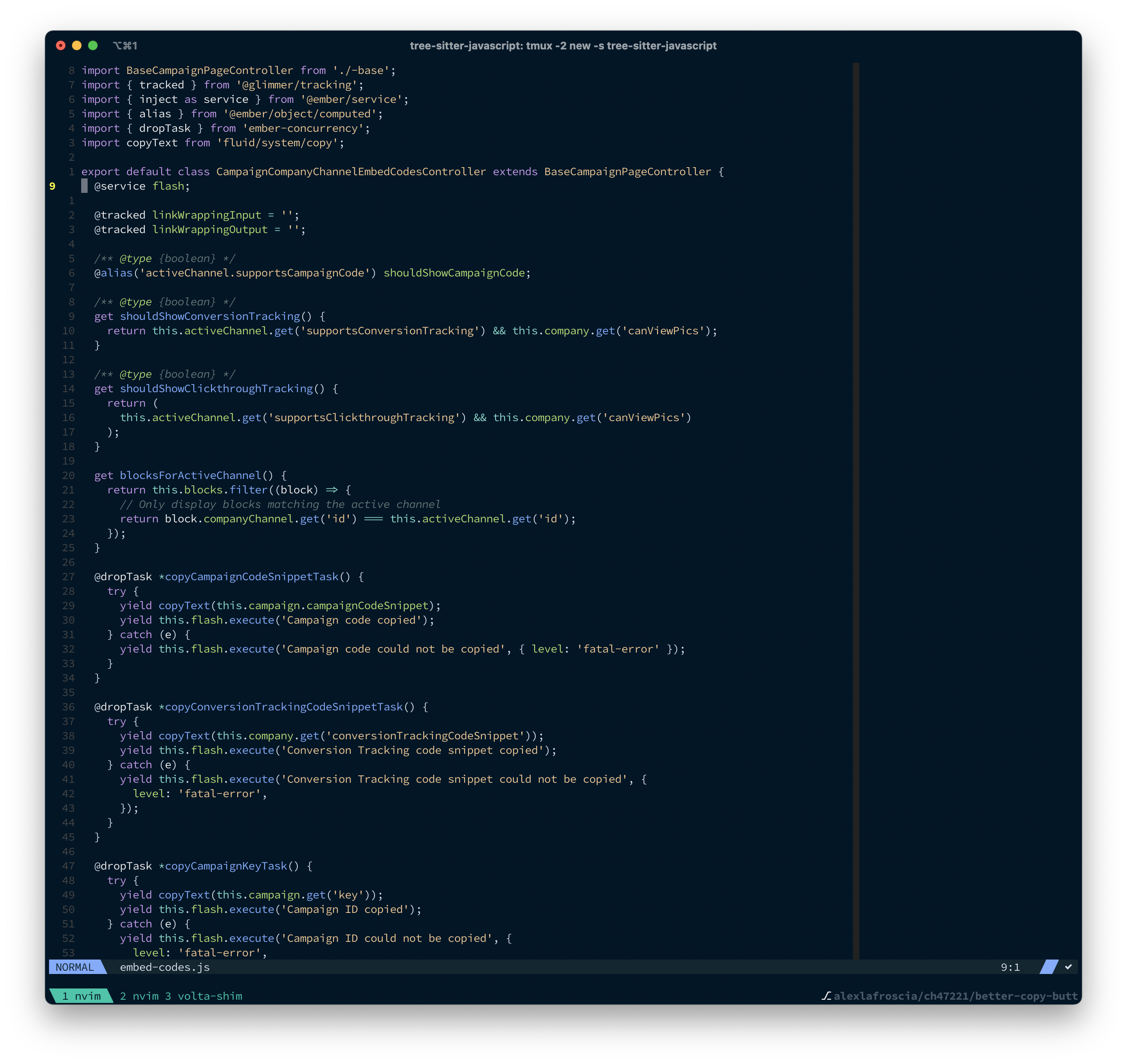Image resolution: width=1127 pixels, height=1064 pixels.
Task: Click the NORMAL mode indicator badge
Action: point(75,967)
